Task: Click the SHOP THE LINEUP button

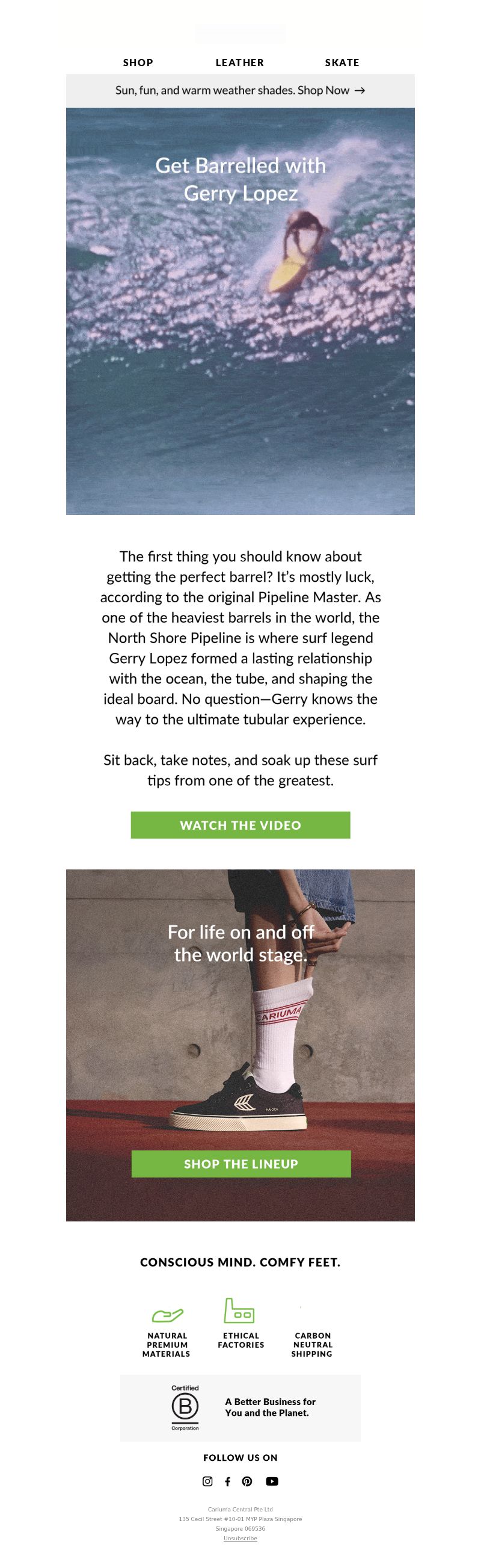Action: 241,1163
